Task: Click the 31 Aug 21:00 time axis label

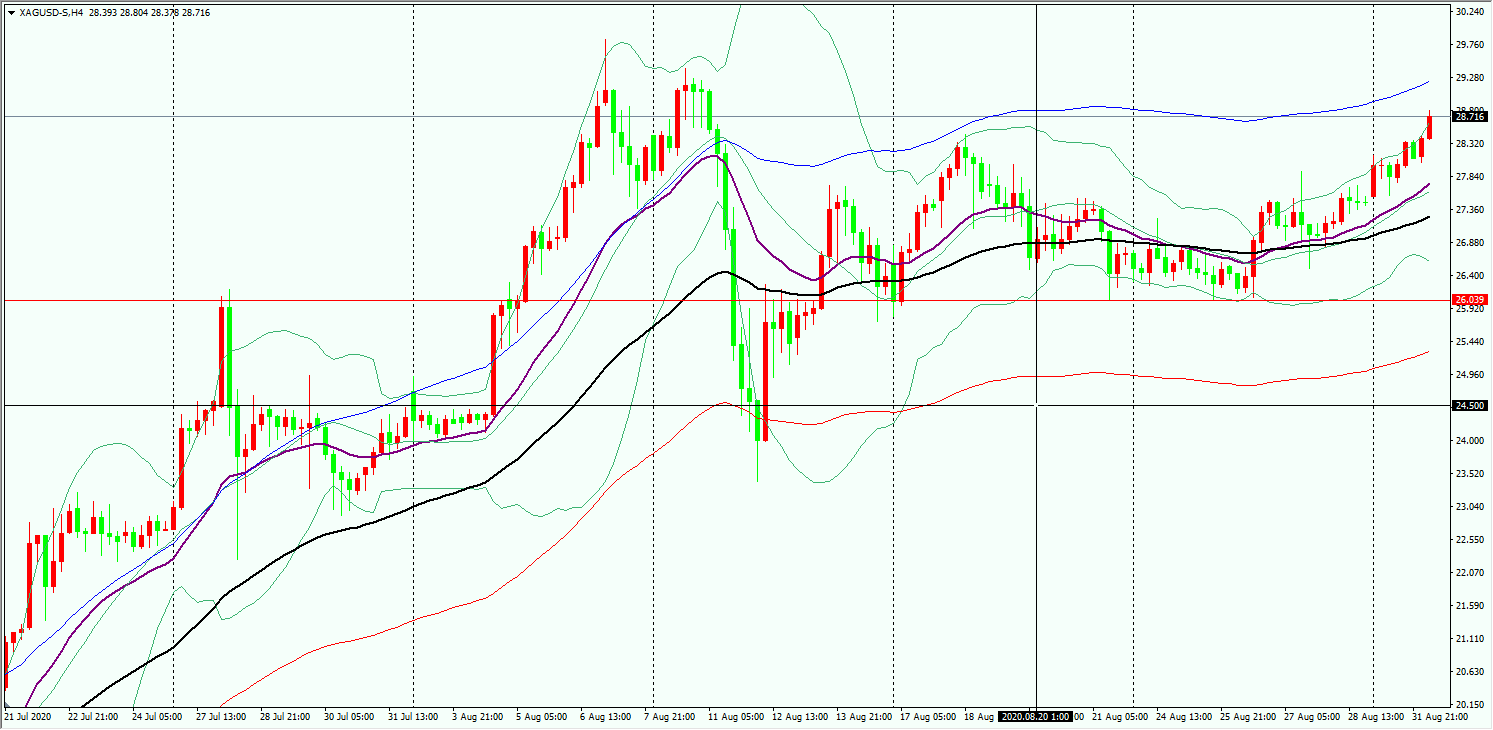Action: 1440,717
